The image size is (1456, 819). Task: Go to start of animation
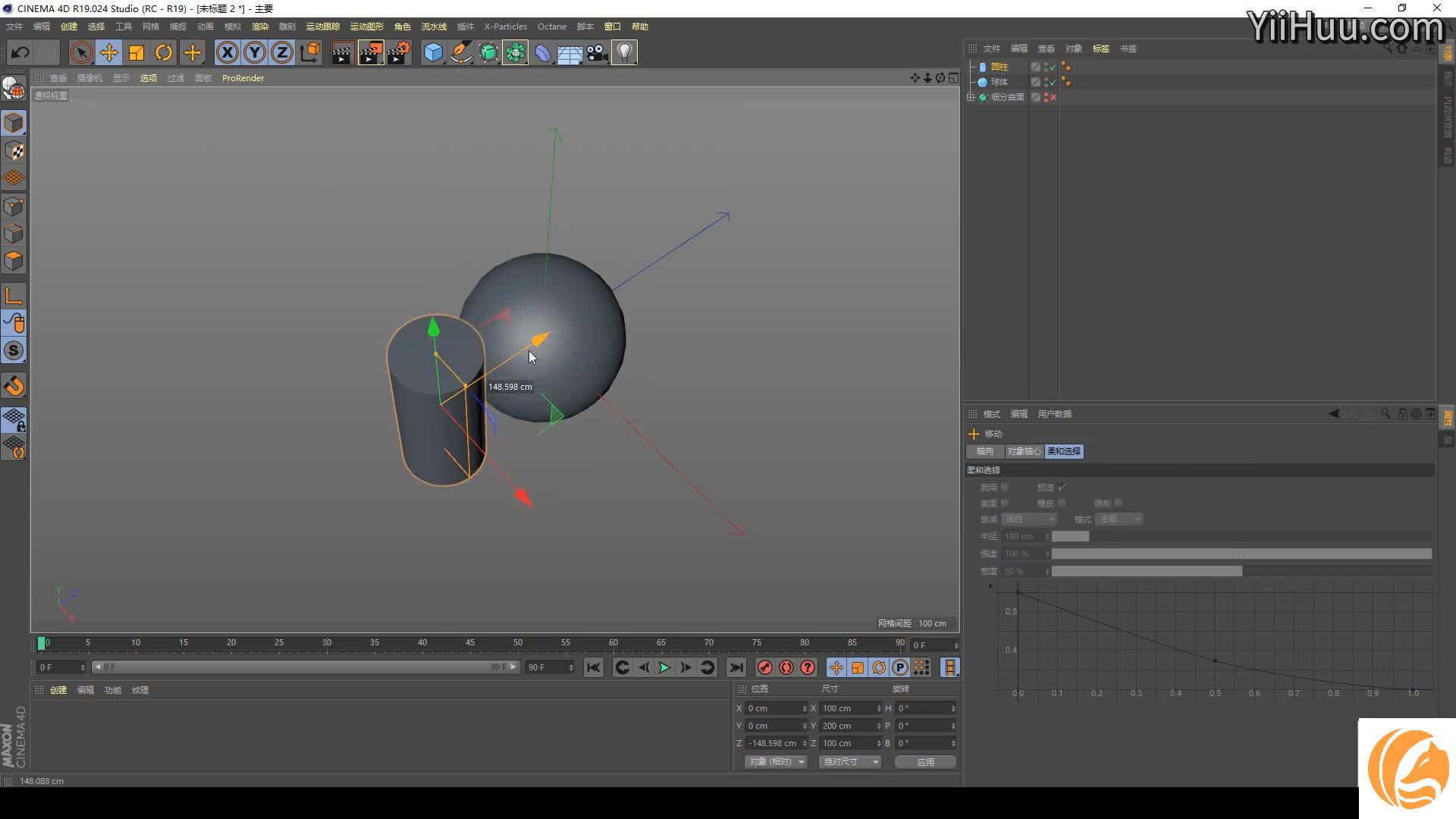(593, 667)
